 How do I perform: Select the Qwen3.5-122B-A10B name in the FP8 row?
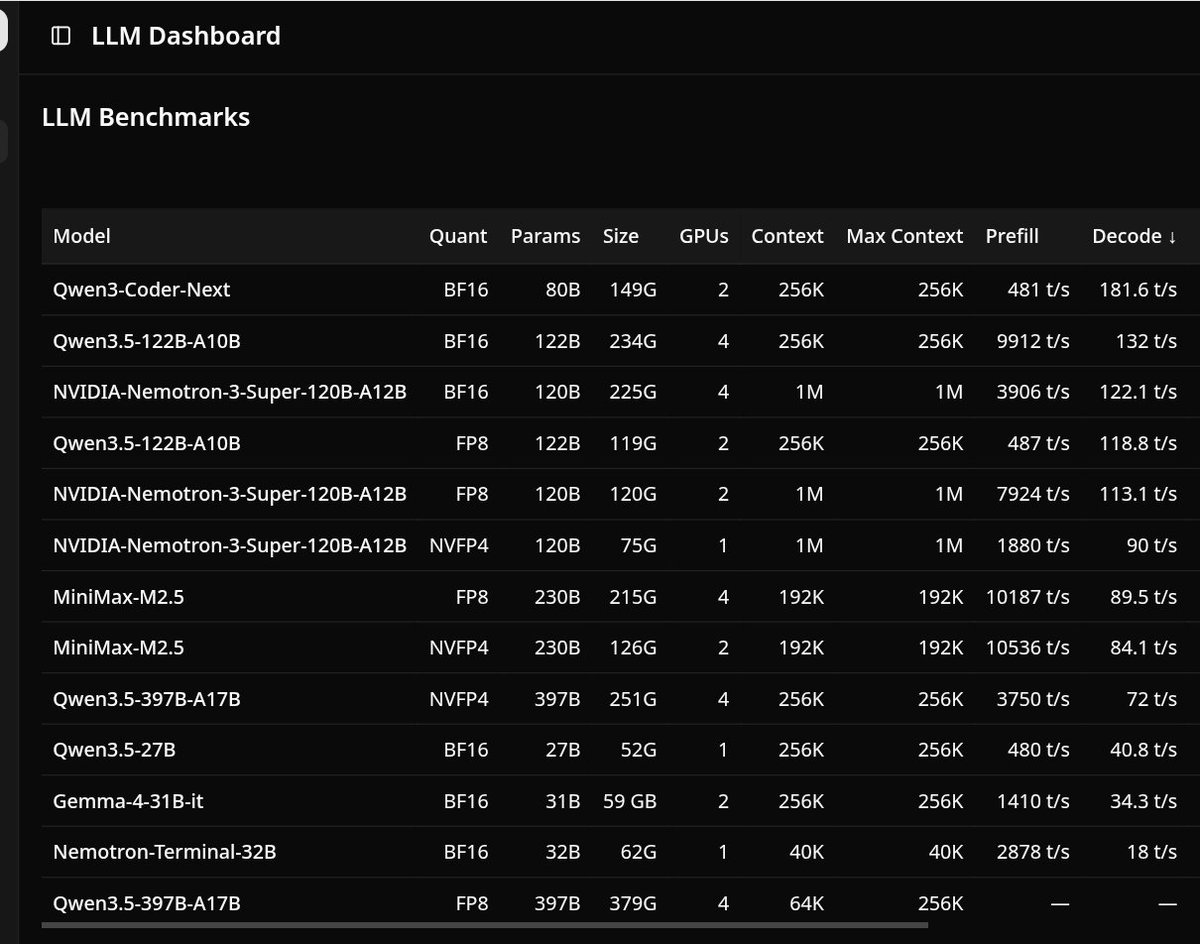pyautogui.click(x=147, y=443)
